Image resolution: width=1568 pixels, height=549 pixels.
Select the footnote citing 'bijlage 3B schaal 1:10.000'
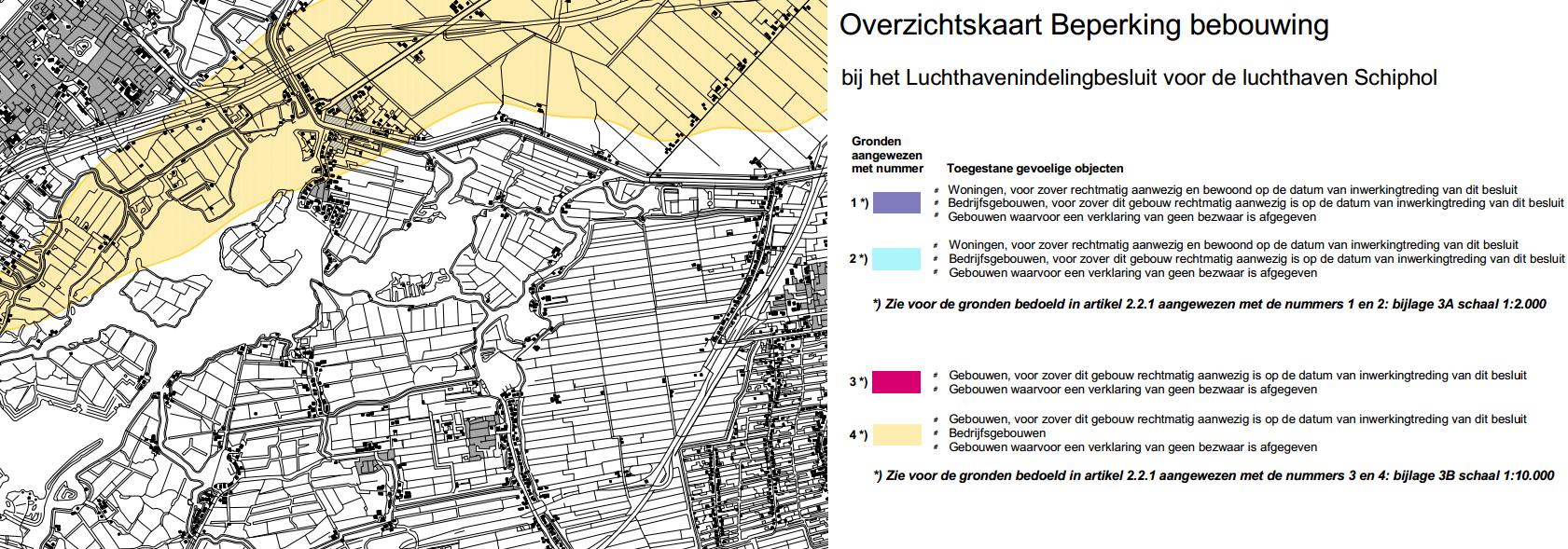1214,475
